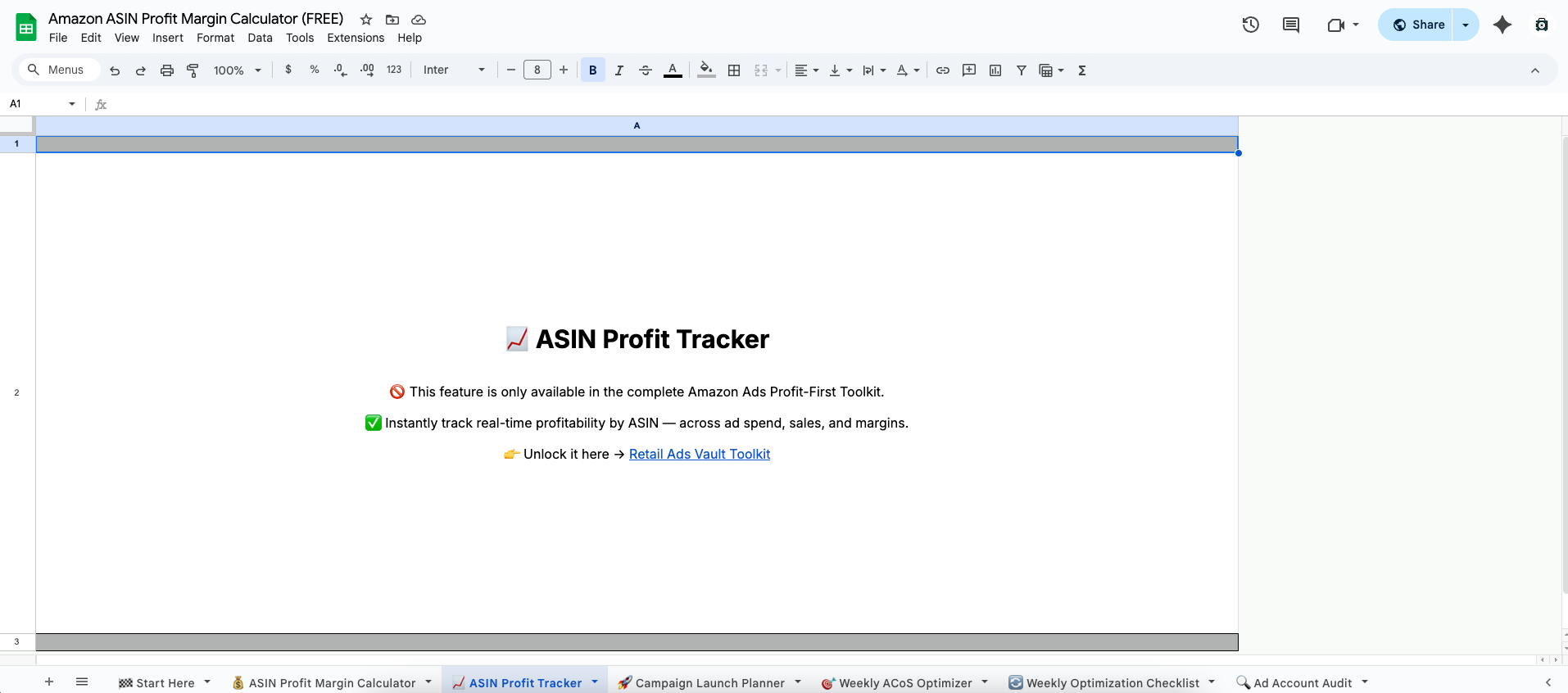Open the Edit menu

click(91, 38)
